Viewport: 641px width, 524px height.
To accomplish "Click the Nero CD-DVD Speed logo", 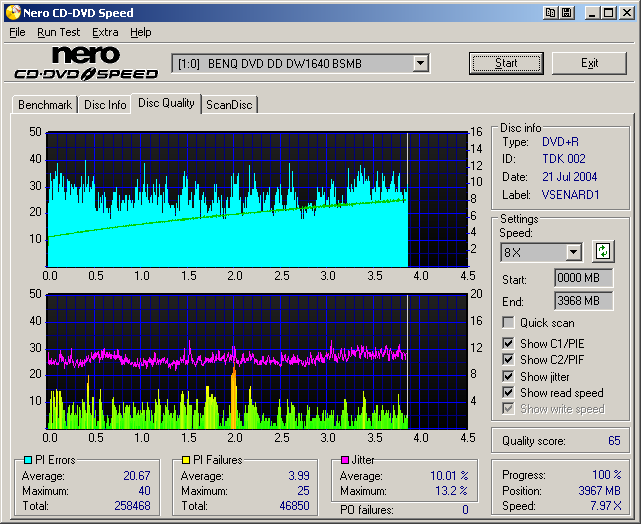I will (x=86, y=63).
